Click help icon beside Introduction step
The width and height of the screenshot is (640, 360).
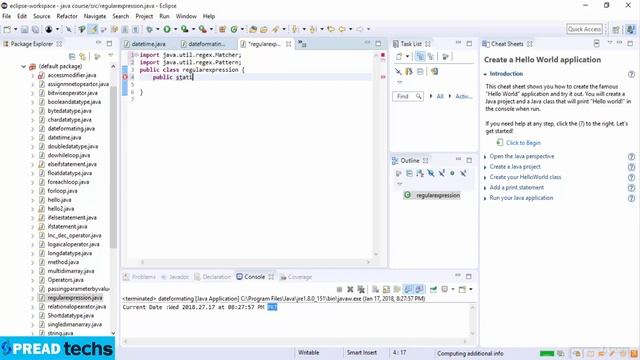coord(631,74)
